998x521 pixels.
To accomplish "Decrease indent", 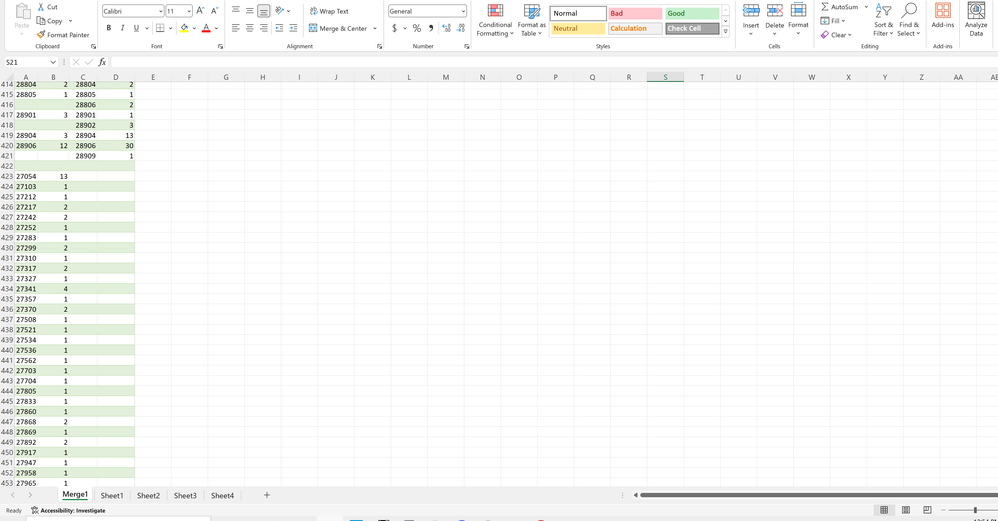I will [x=279, y=28].
